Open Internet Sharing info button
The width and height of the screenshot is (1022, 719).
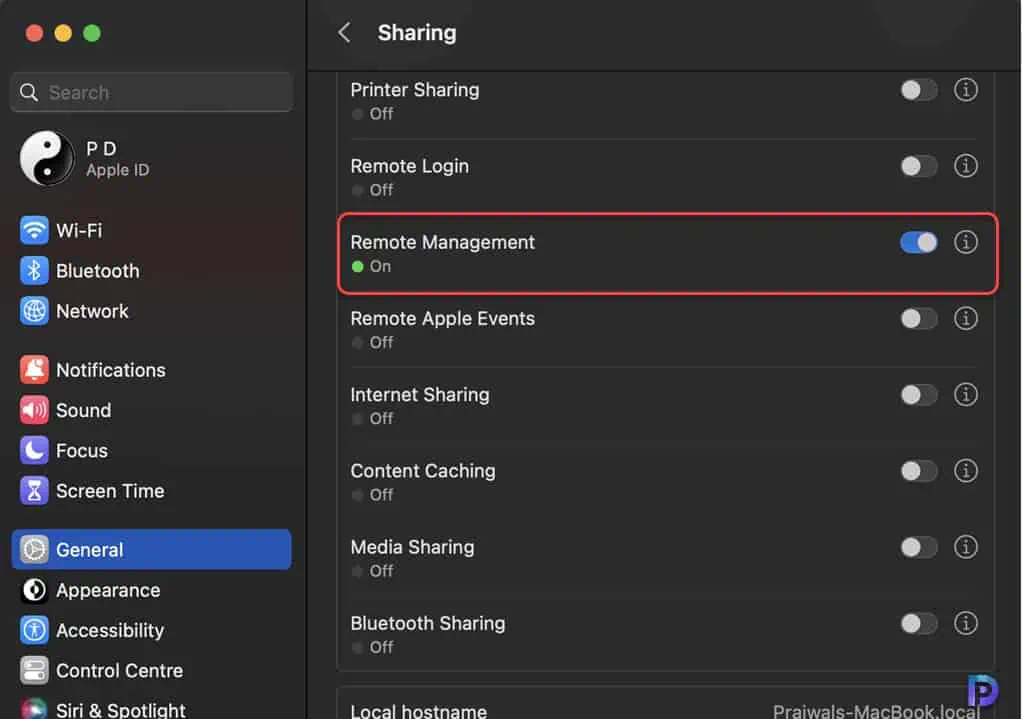(x=965, y=394)
